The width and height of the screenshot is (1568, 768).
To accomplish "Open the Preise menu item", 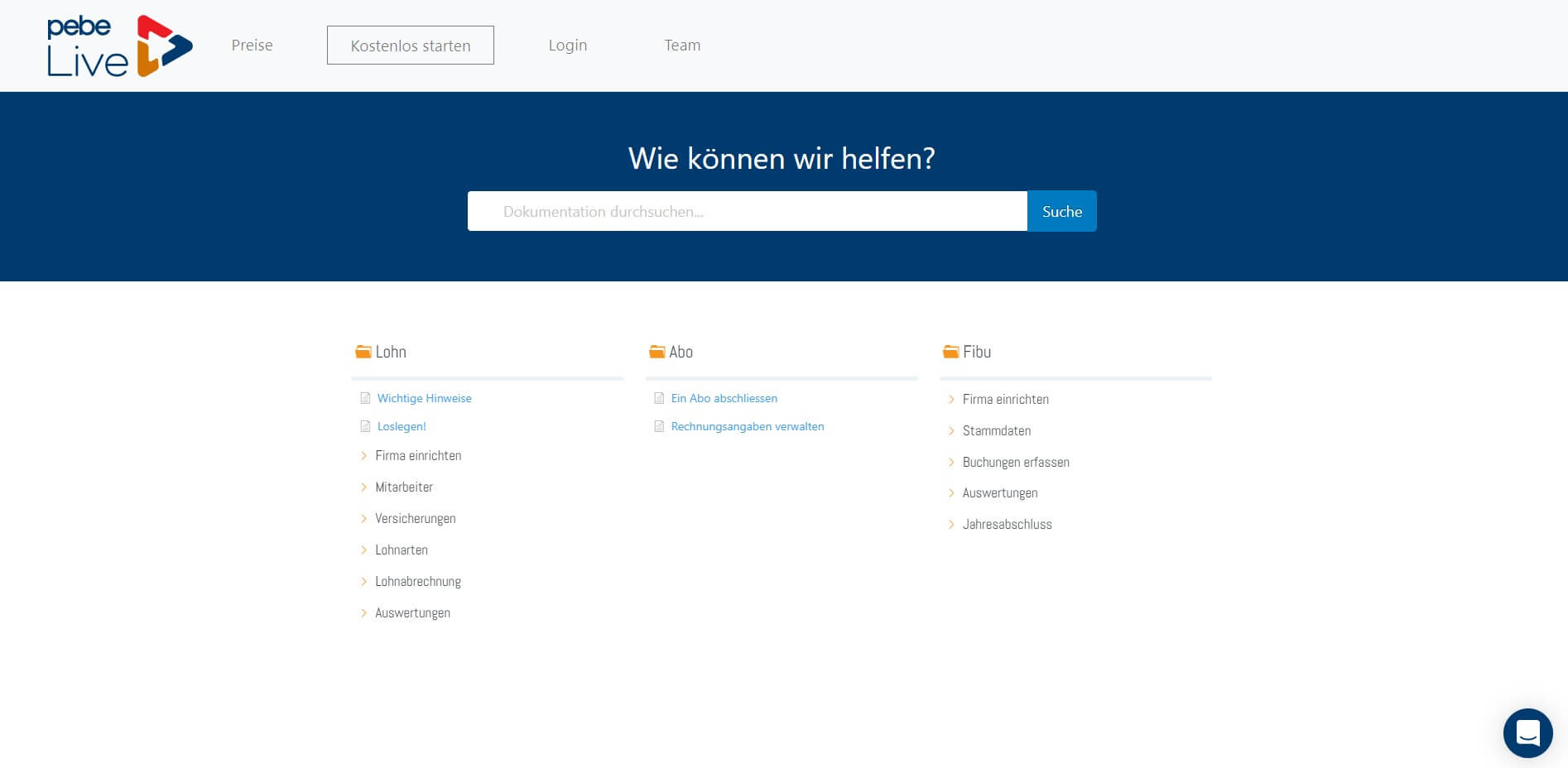I will pyautogui.click(x=252, y=46).
